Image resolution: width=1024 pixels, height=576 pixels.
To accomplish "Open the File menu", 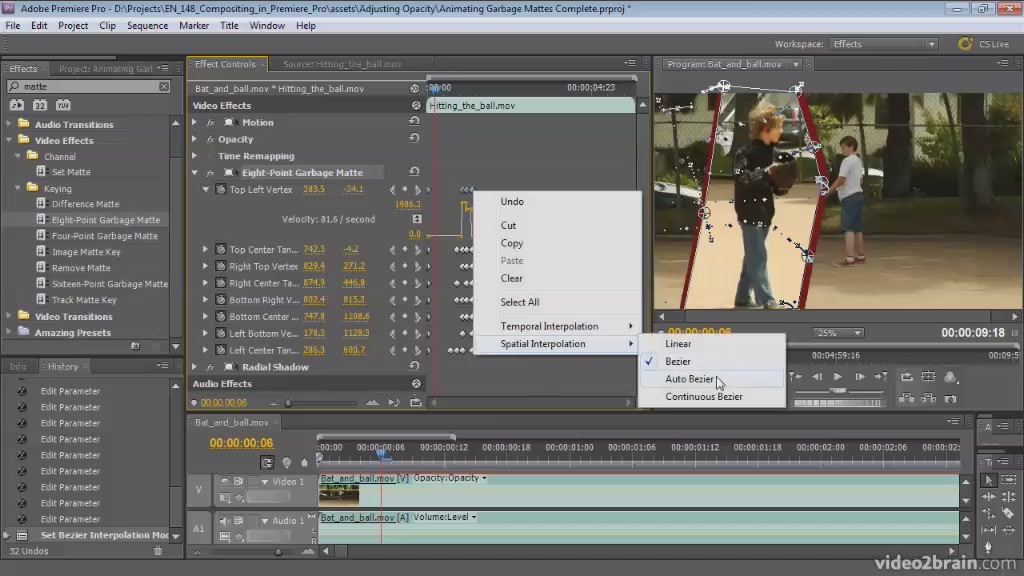I will pos(12,25).
